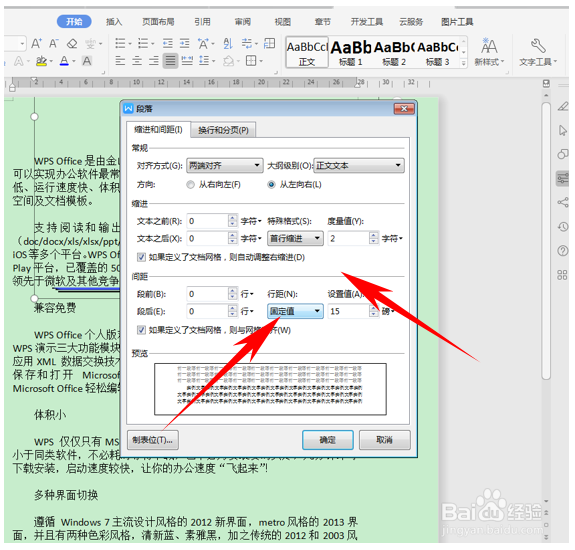The width and height of the screenshot is (575, 550).
Task: Click the selection arrow icon in sidebar
Action: pos(563,130)
